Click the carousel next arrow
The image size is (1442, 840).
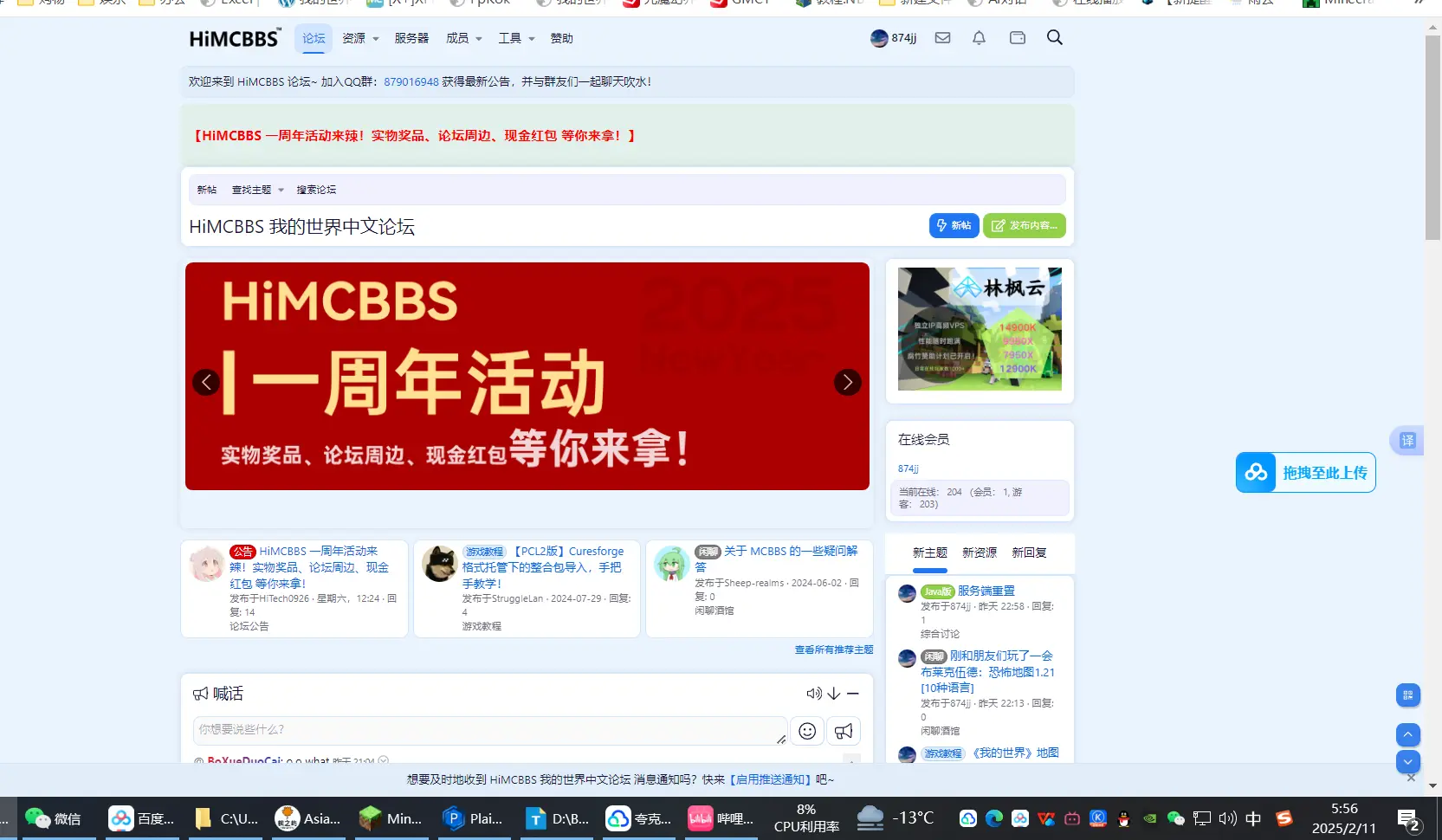coord(846,381)
